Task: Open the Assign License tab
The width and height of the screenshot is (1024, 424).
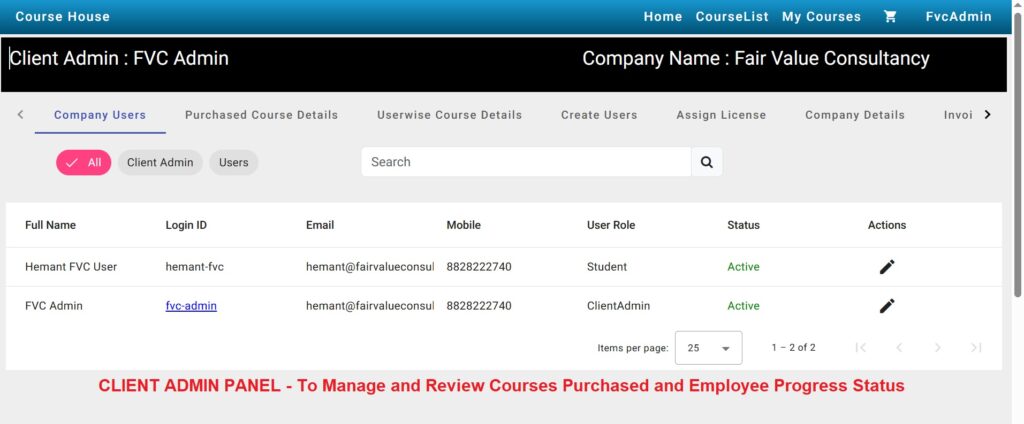Action: pyautogui.click(x=720, y=115)
